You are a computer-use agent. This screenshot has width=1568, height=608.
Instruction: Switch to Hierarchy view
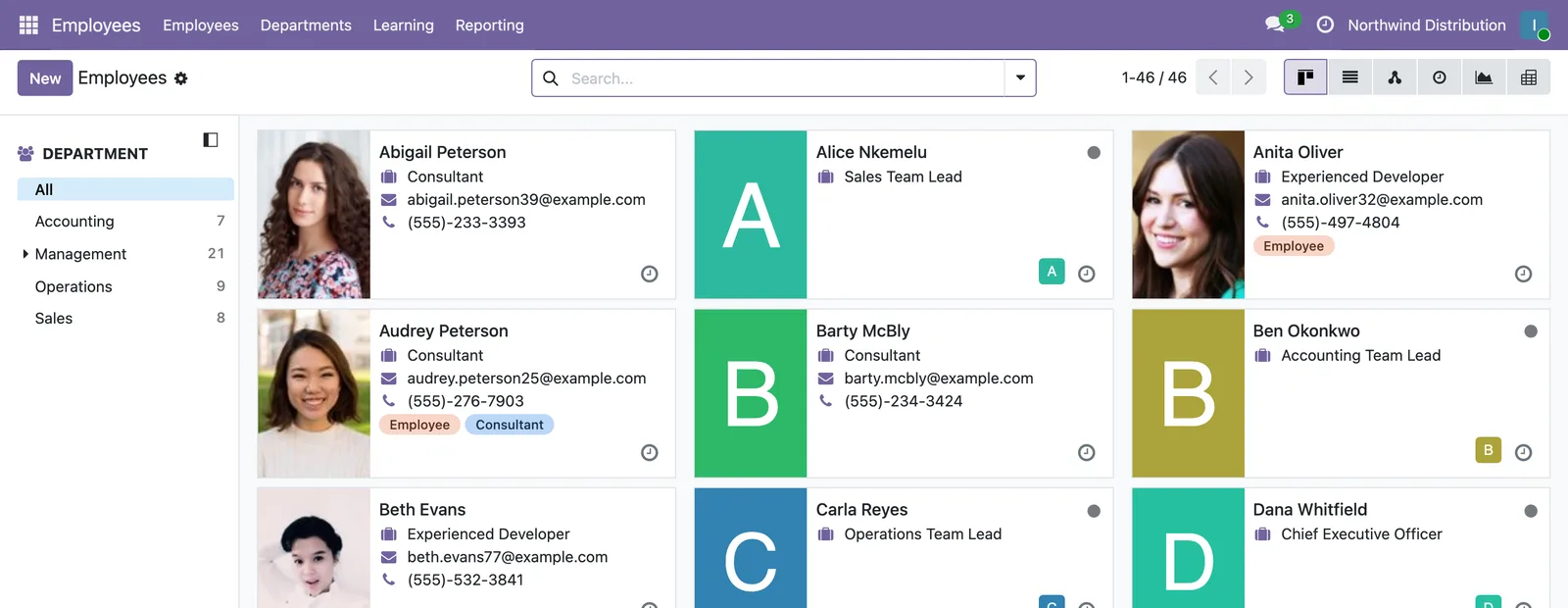1395,77
